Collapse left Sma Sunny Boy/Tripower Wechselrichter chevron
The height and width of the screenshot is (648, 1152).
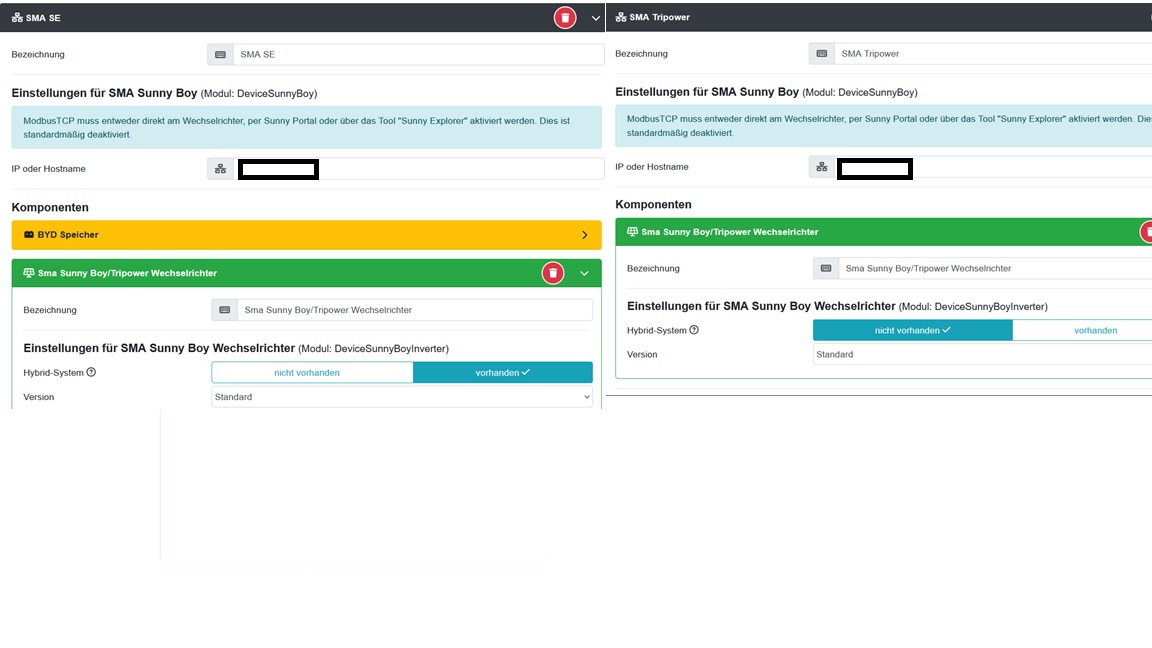585,273
